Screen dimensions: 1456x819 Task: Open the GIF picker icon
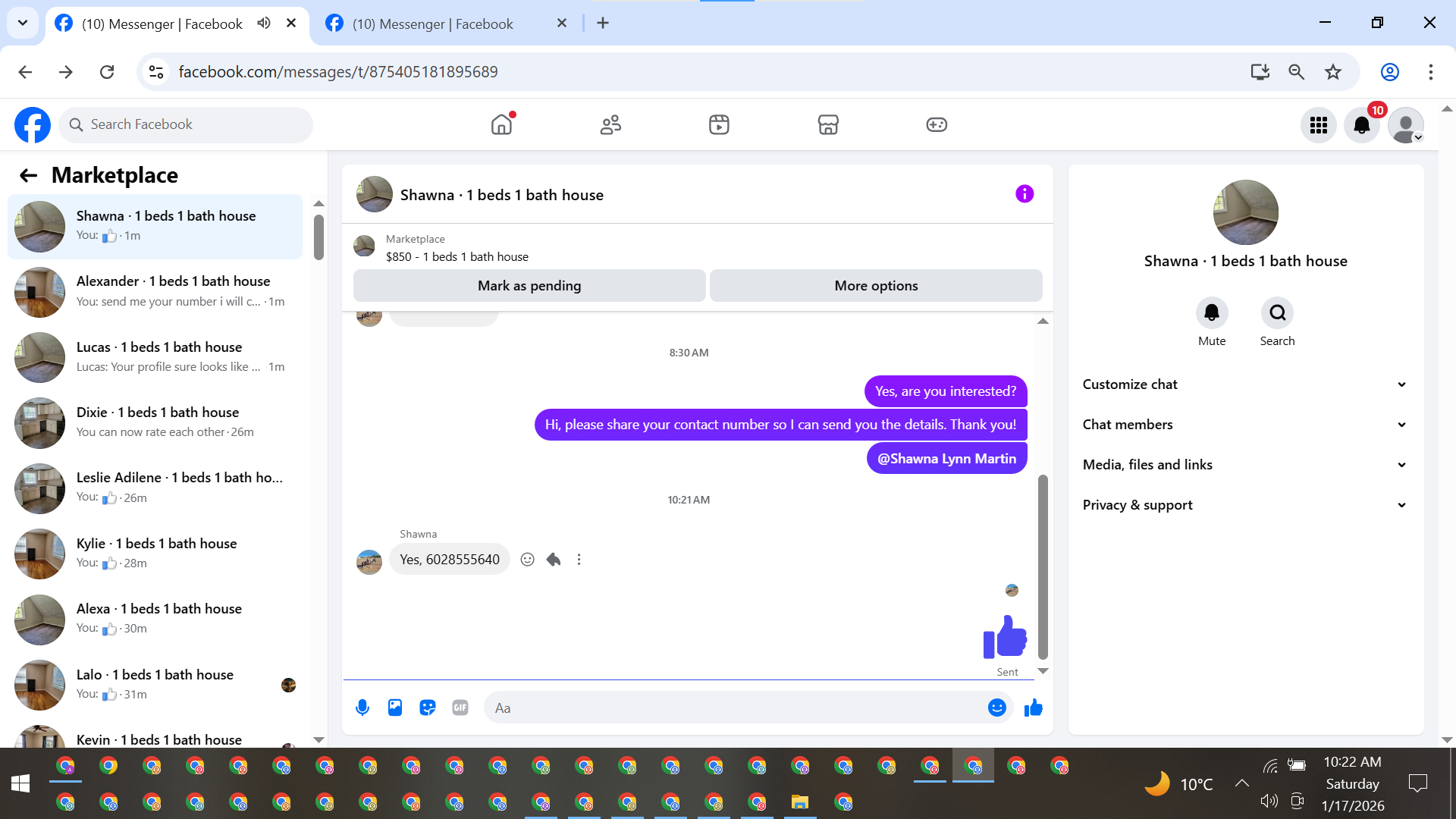pyautogui.click(x=460, y=708)
